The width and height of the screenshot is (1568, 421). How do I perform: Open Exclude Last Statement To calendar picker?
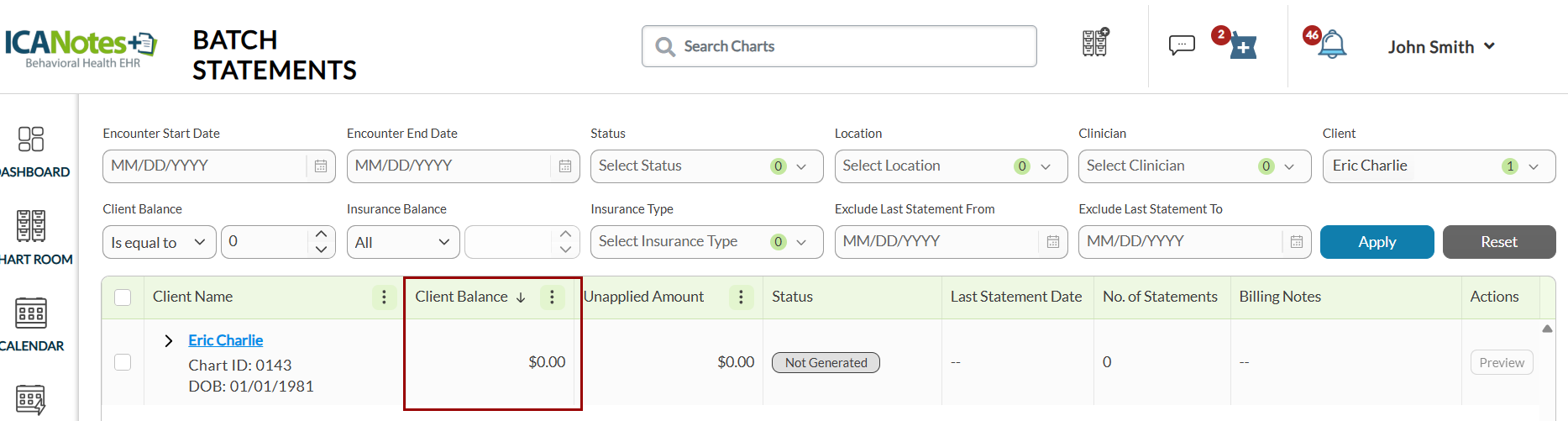coord(1296,242)
